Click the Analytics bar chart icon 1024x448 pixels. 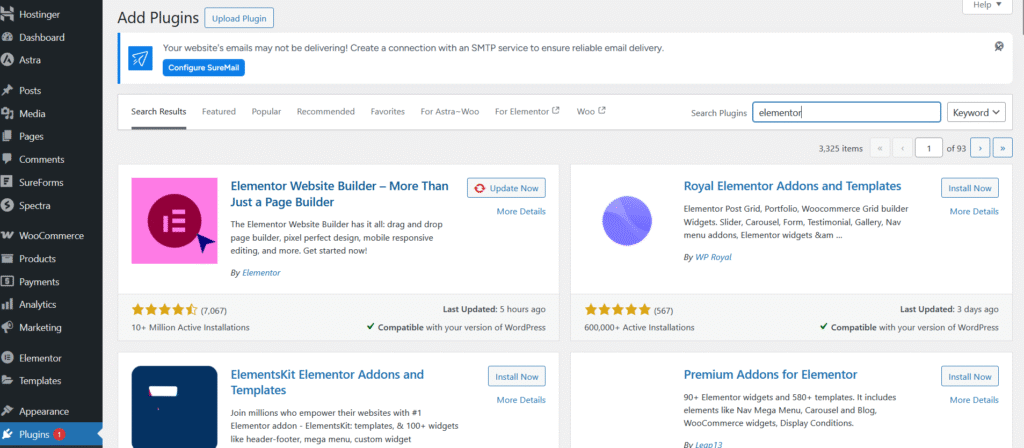pos(8,305)
